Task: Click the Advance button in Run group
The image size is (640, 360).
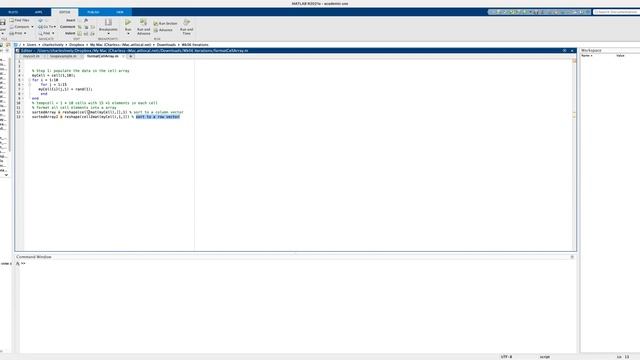Action: click(x=163, y=30)
